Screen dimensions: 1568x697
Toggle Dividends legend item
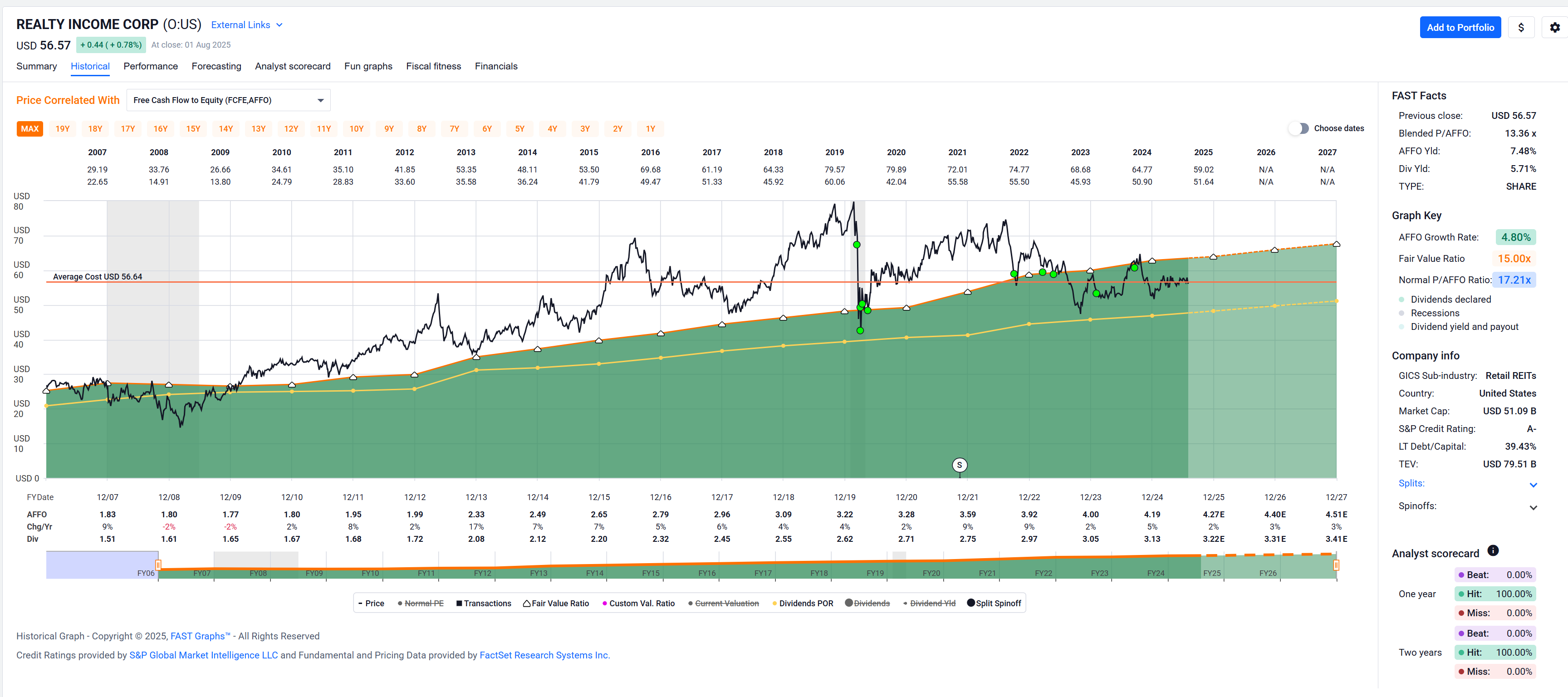(867, 603)
